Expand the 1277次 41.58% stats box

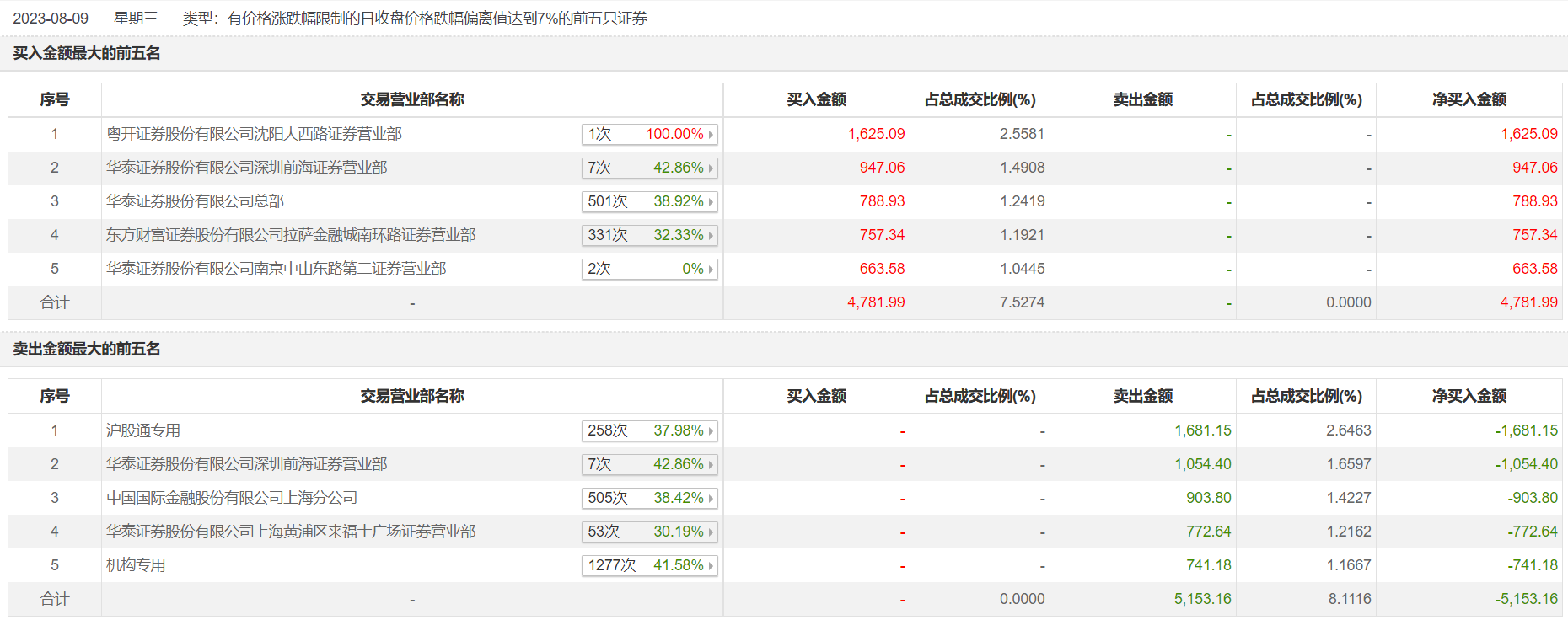[x=649, y=565]
